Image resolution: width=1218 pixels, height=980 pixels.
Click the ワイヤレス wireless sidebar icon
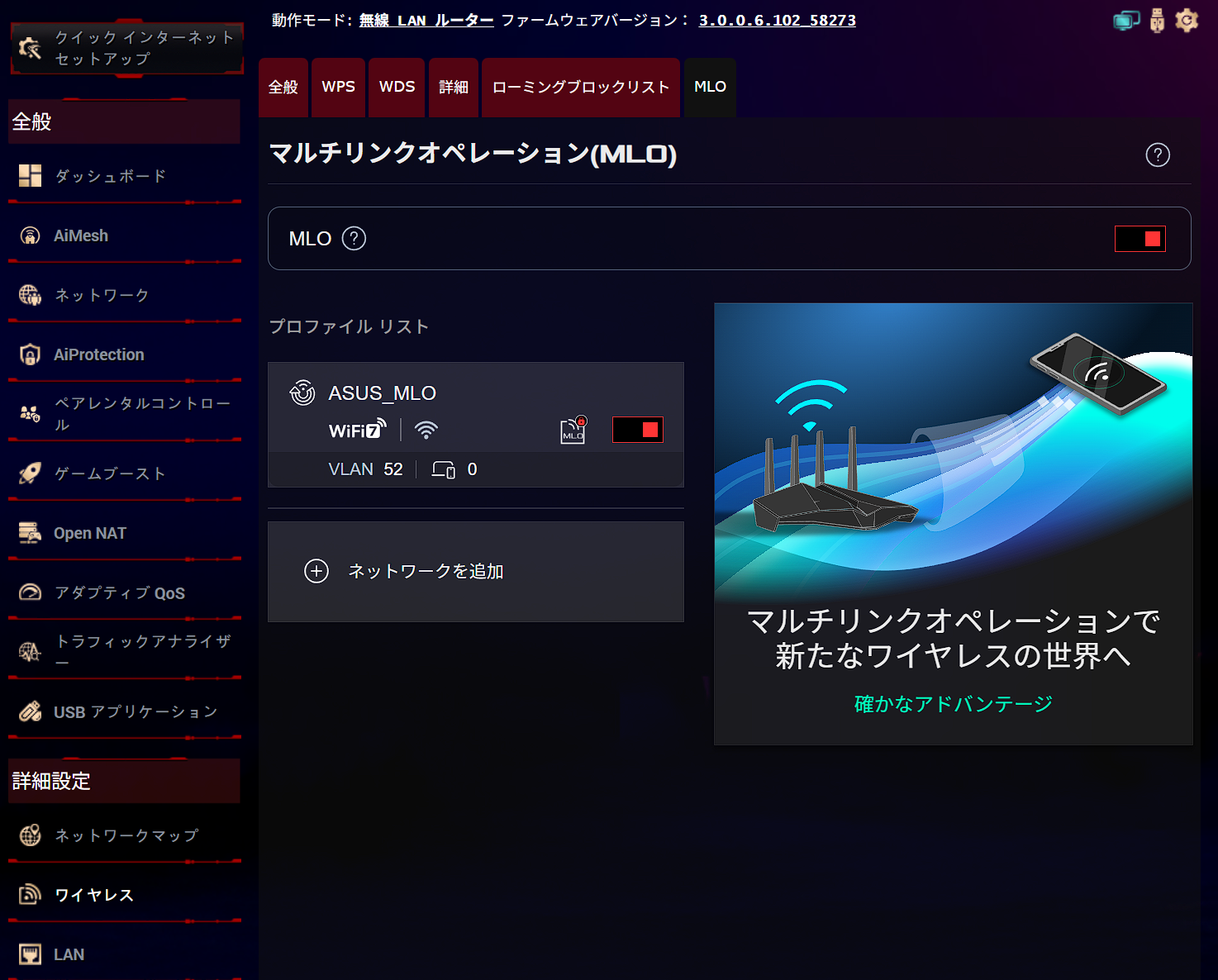click(31, 895)
